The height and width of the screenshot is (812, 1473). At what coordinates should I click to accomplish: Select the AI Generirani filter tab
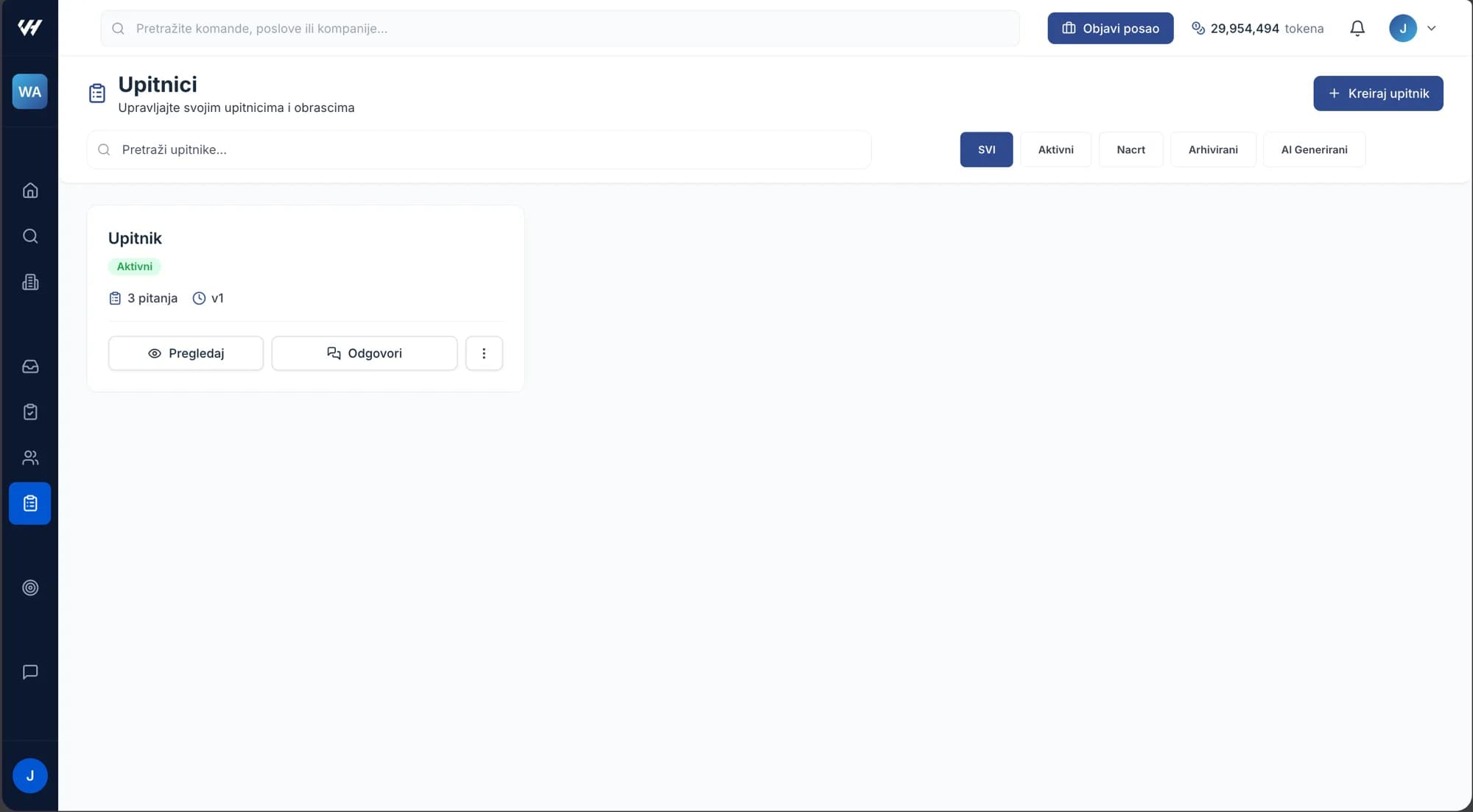(1314, 149)
